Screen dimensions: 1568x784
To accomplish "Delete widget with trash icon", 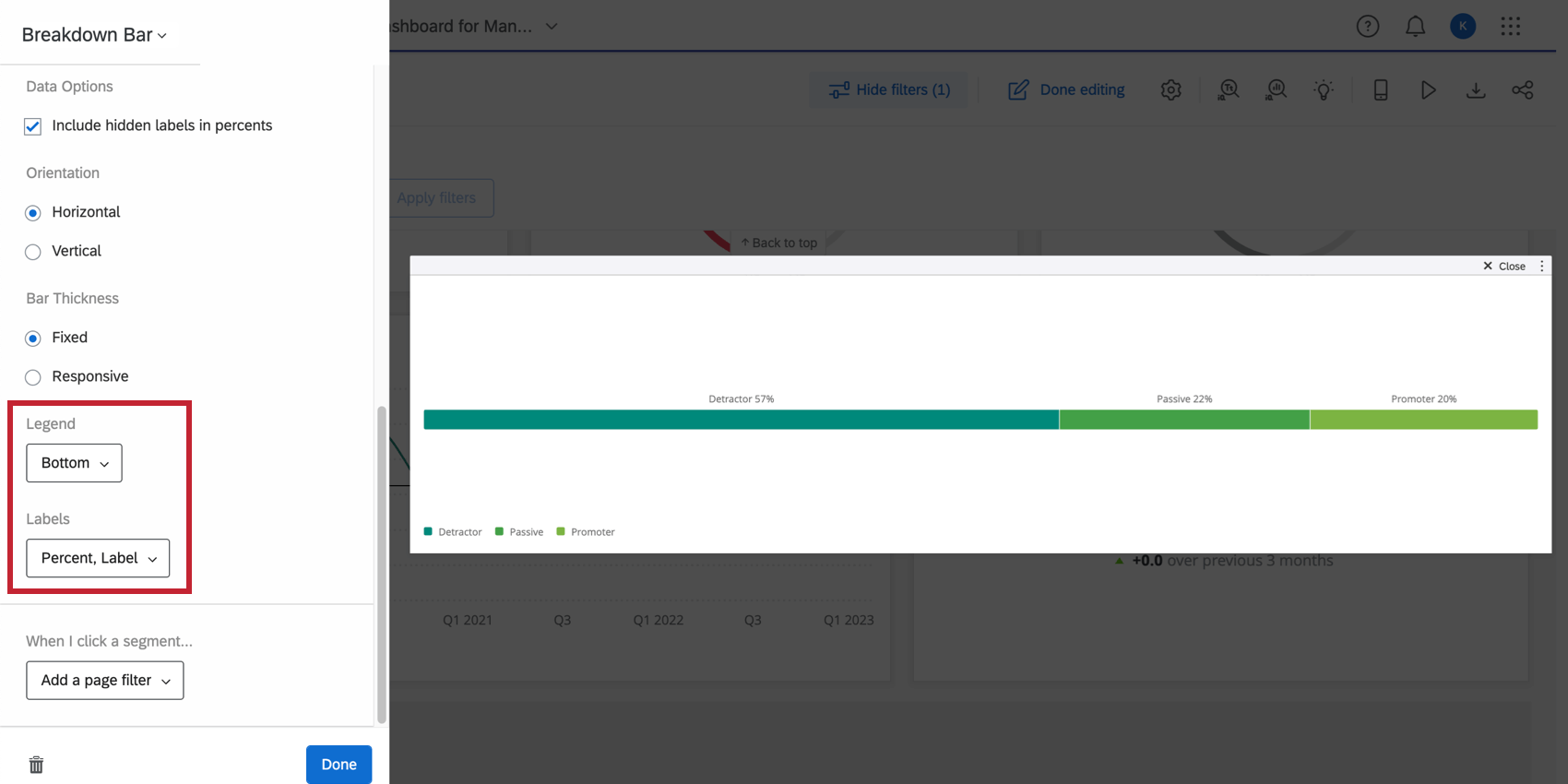I will pyautogui.click(x=36, y=765).
